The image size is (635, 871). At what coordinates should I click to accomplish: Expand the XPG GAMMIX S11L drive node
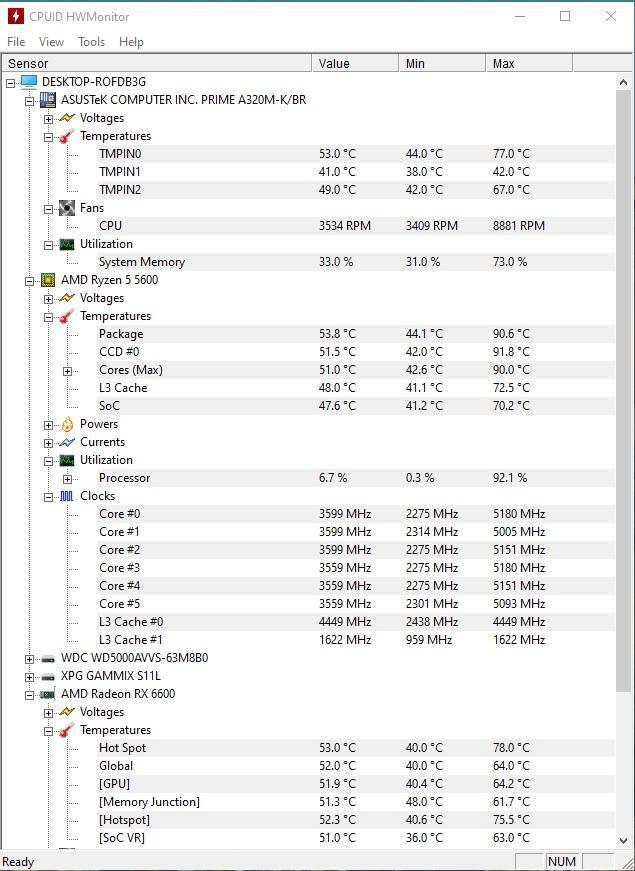29,677
